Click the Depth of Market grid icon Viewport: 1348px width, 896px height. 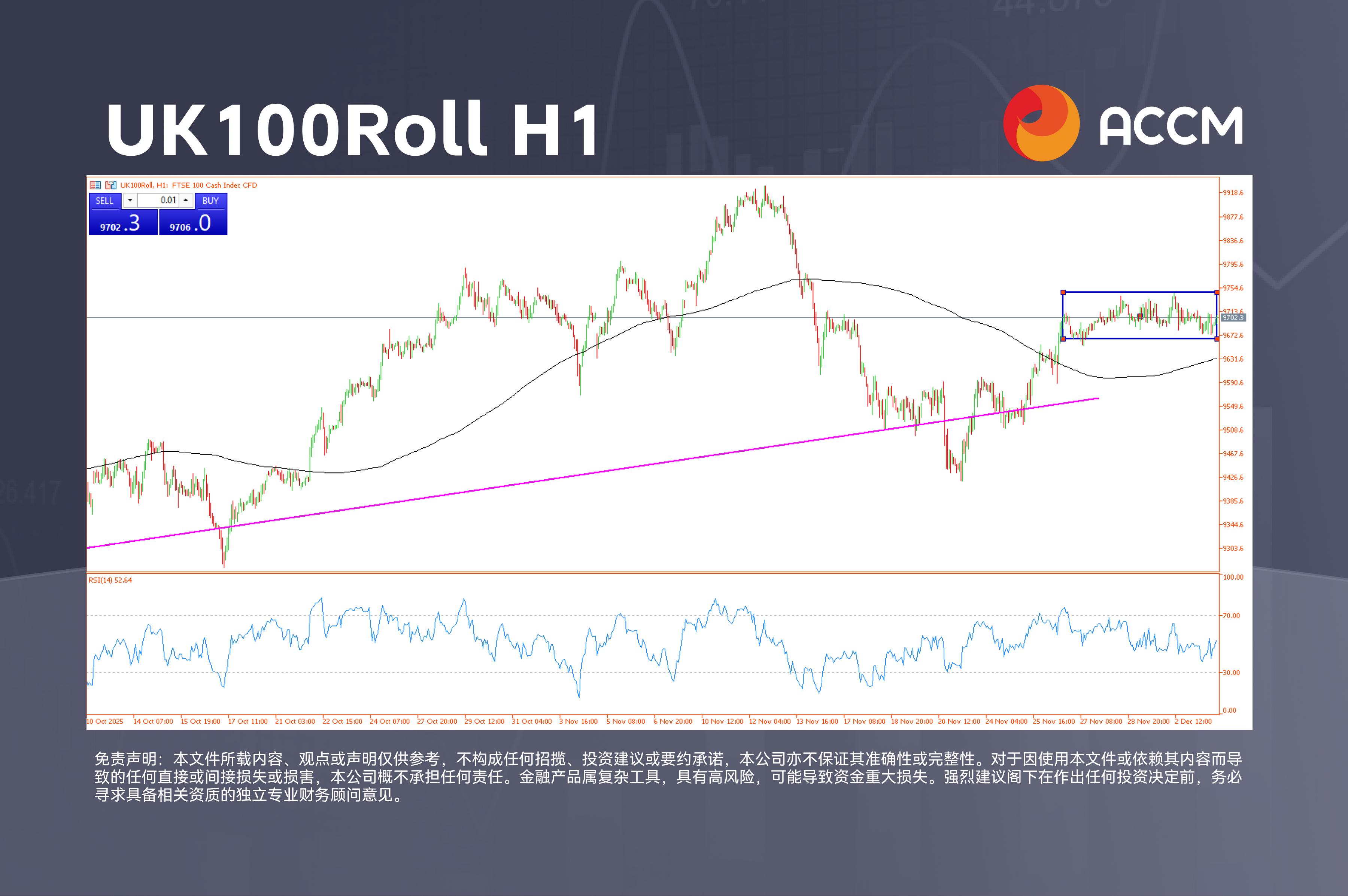click(x=95, y=185)
